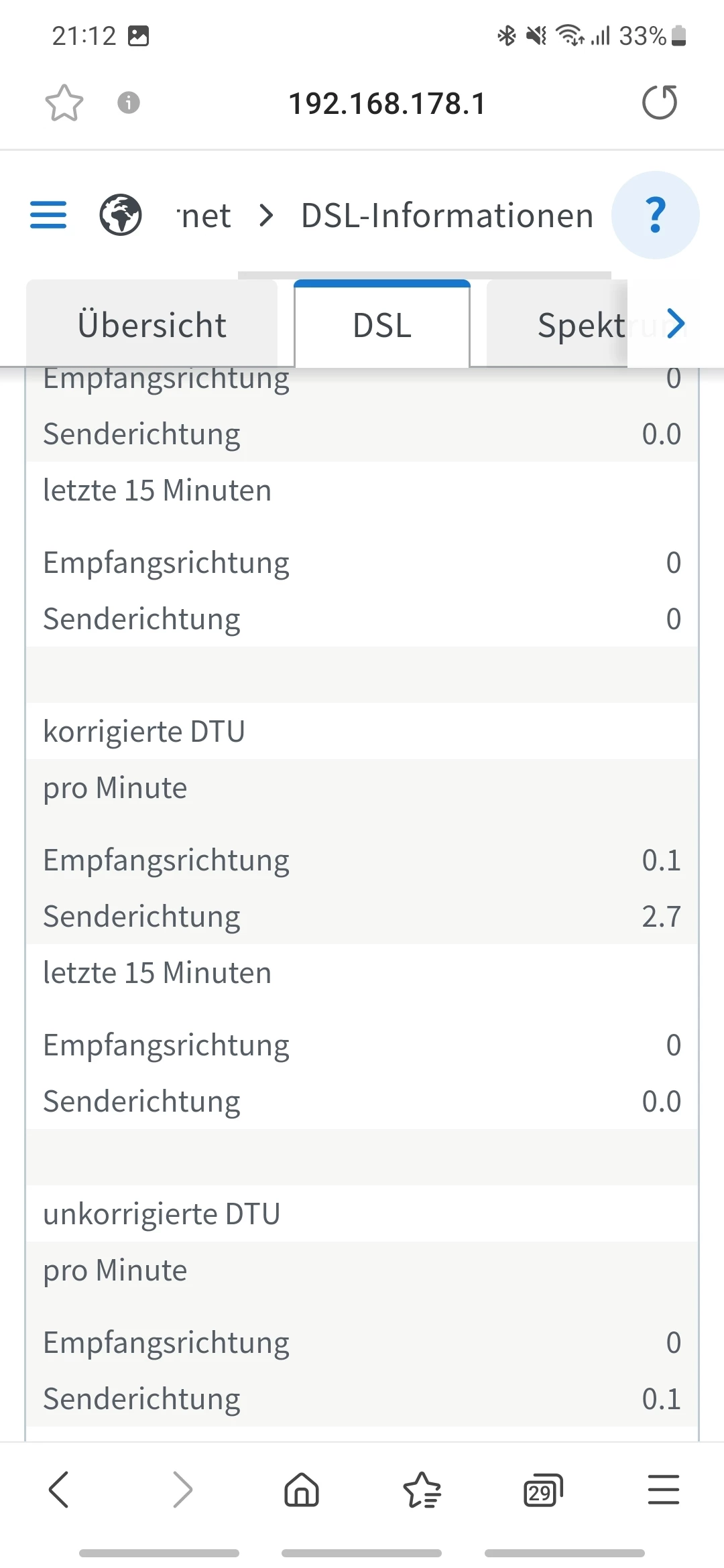Open the blue question mark help
The image size is (724, 1568).
click(x=655, y=215)
